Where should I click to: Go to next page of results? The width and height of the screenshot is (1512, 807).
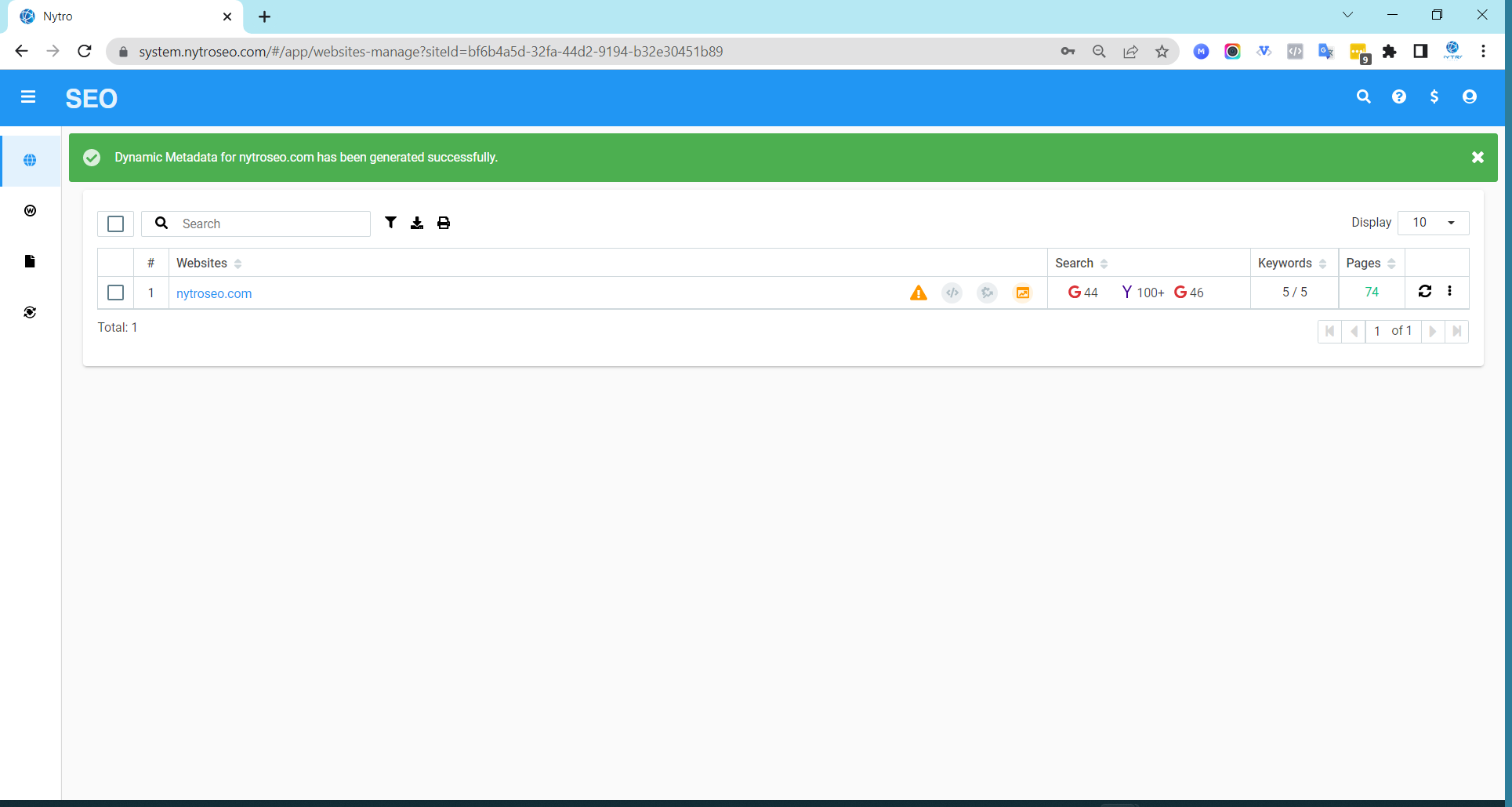1433,331
